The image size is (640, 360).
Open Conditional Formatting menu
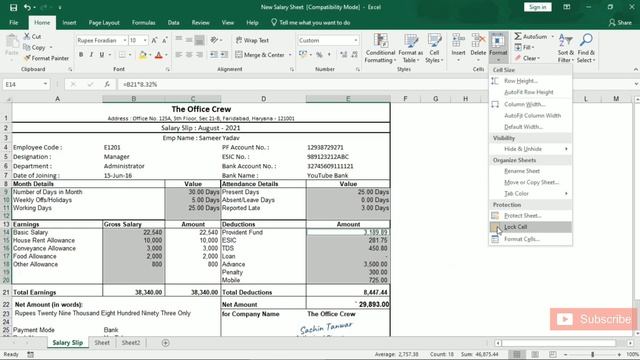pos(380,48)
